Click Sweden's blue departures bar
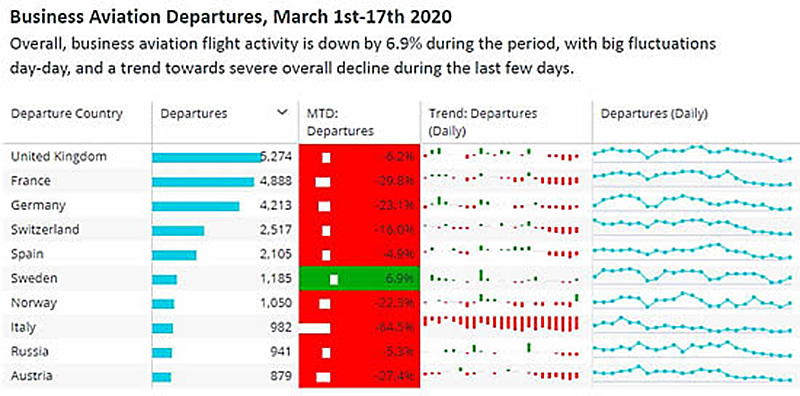 (164, 280)
